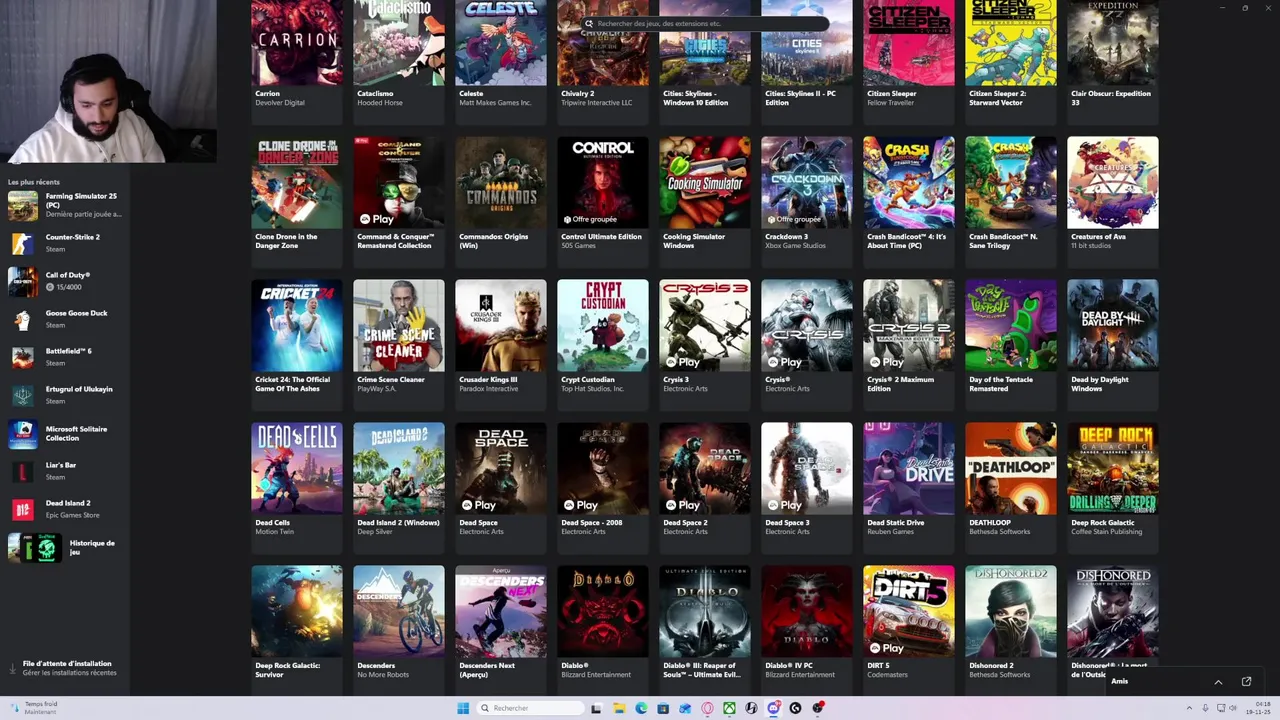
Task: Select Call of Duty icon in sidebar
Action: 23,281
